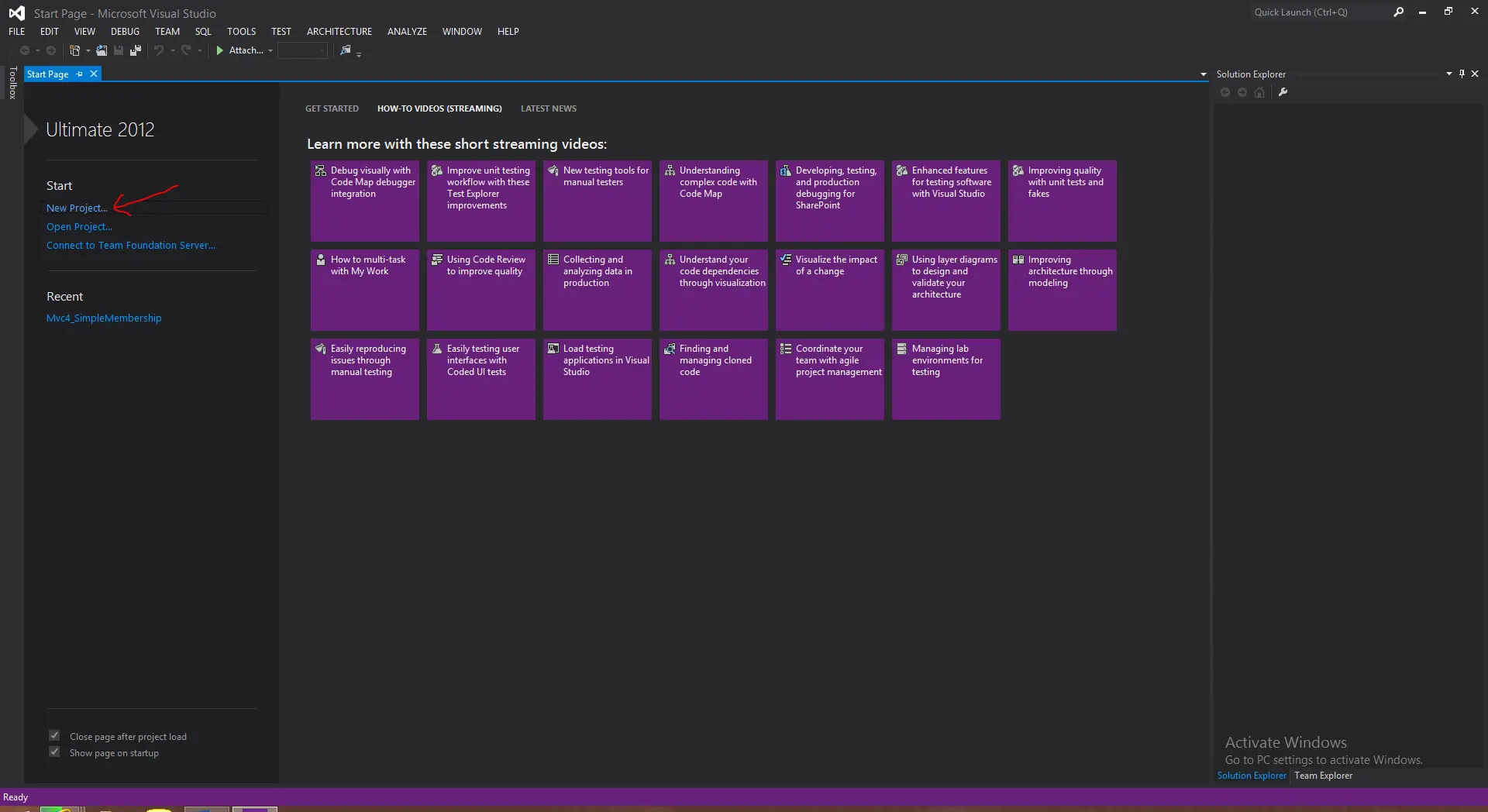Close the Start Page tab
This screenshot has height=812, width=1488.
tap(94, 74)
